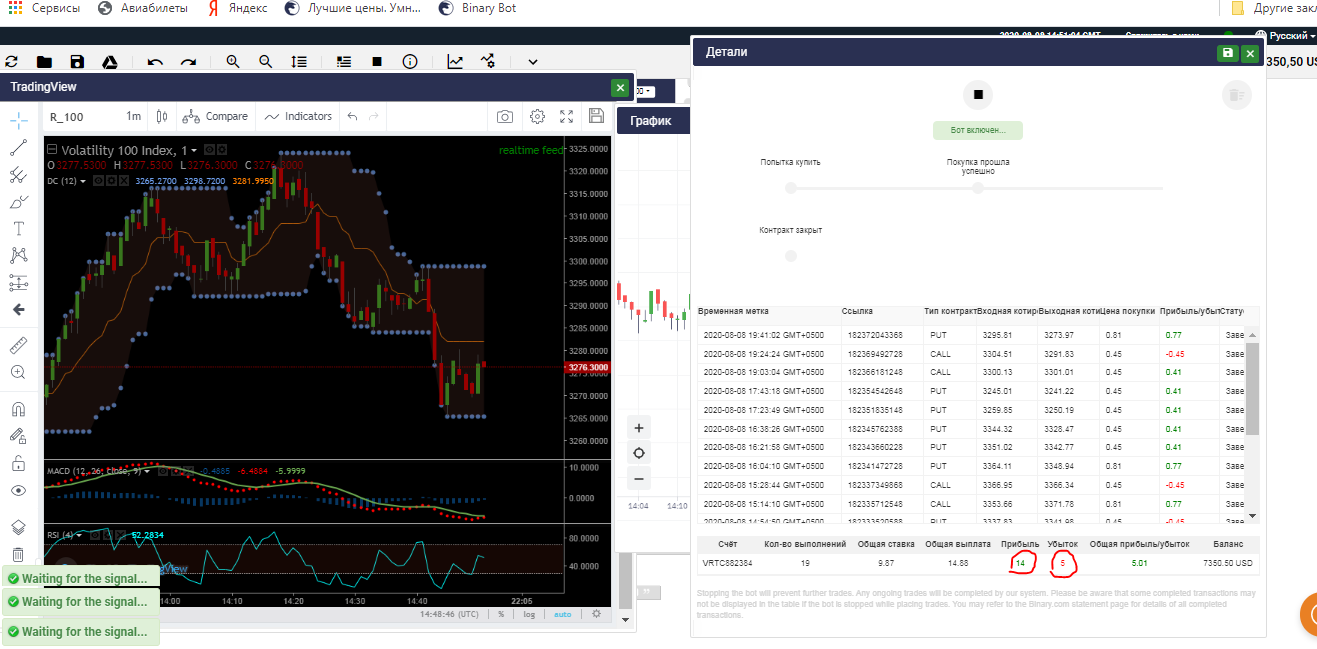The image size is (1317, 649).
Task: Hide all drawings with the eye icon
Action: 18,491
